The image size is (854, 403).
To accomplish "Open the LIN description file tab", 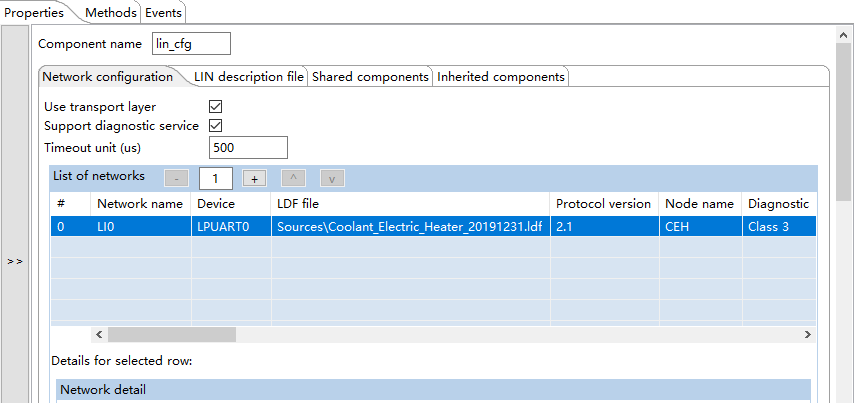I will click(x=248, y=77).
